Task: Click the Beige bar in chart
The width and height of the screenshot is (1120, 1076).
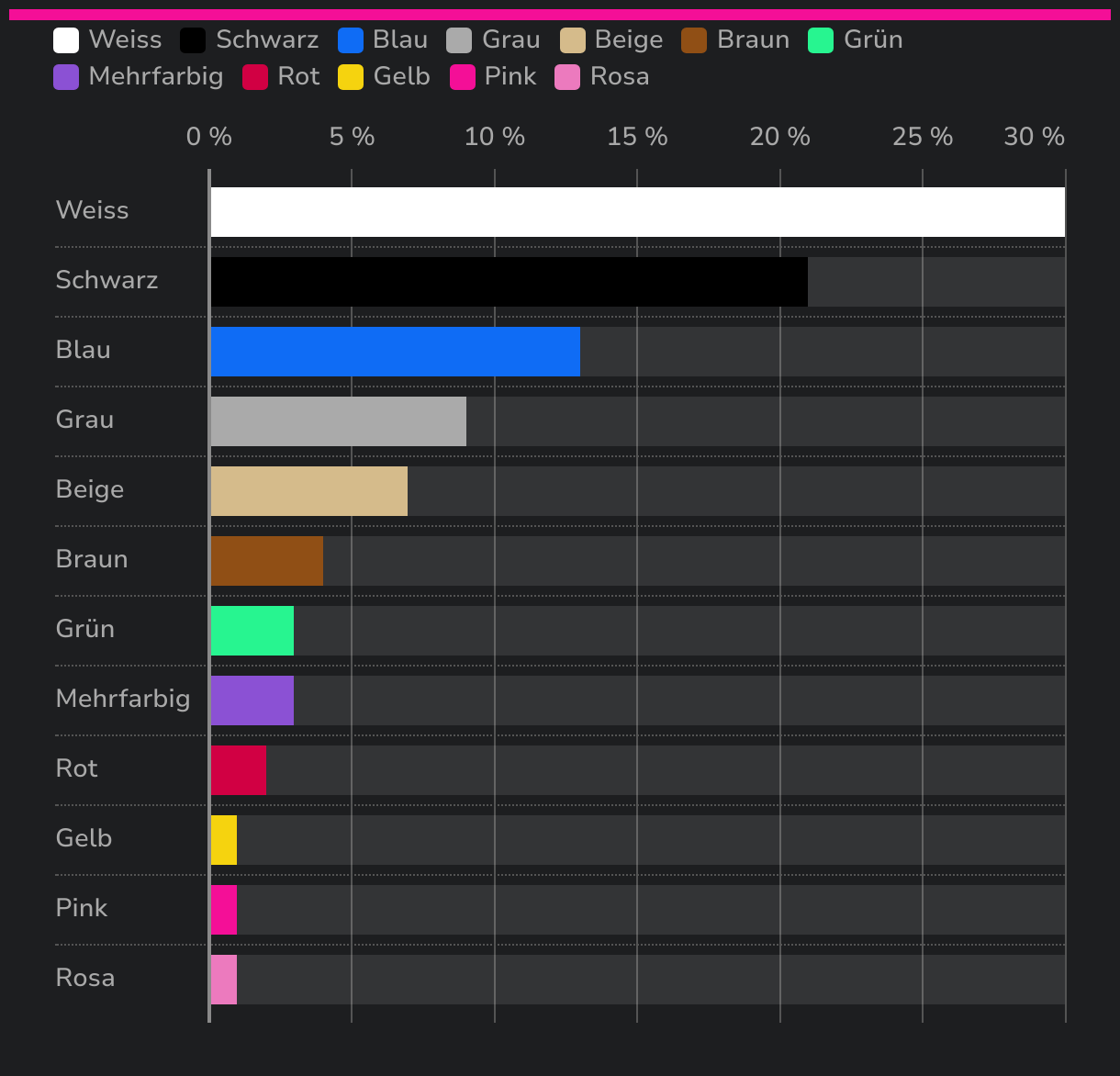Action: pos(309,491)
